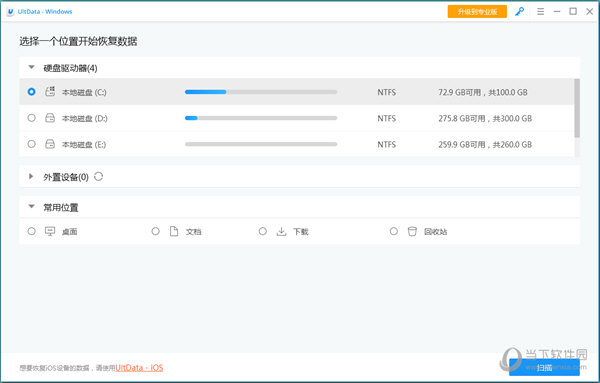Click the UltData app logo icon
The image size is (600, 383).
(10, 12)
